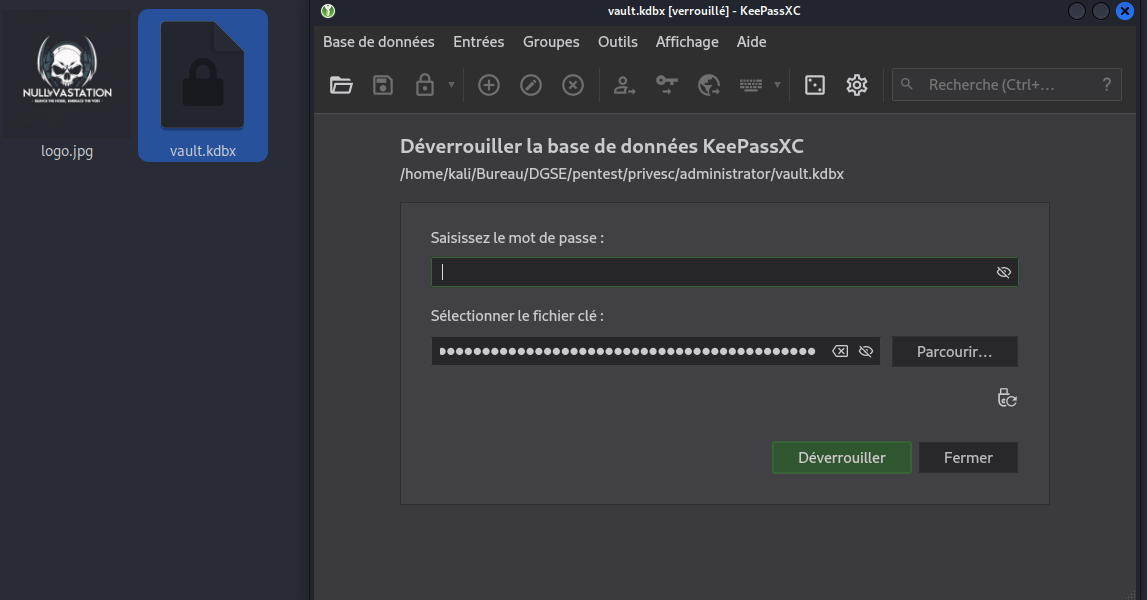Click the Parcourir… button
The width and height of the screenshot is (1147, 600).
click(x=955, y=351)
